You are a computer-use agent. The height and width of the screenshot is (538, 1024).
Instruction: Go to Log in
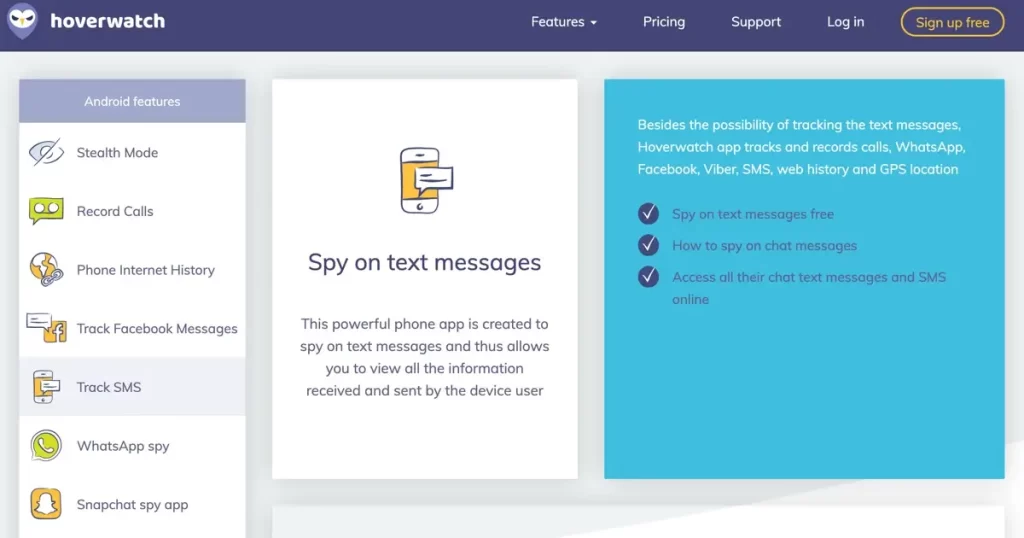tap(845, 22)
